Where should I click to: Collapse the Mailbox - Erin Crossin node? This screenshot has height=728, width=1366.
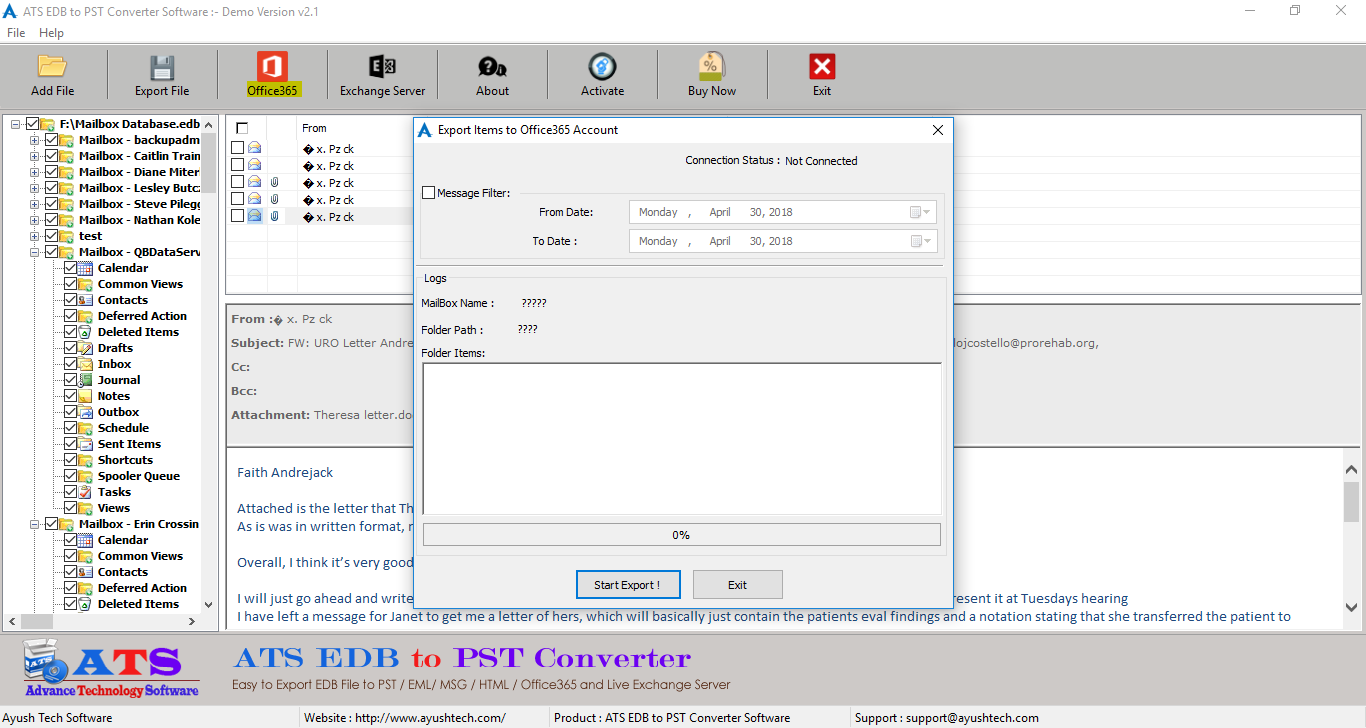(34, 524)
